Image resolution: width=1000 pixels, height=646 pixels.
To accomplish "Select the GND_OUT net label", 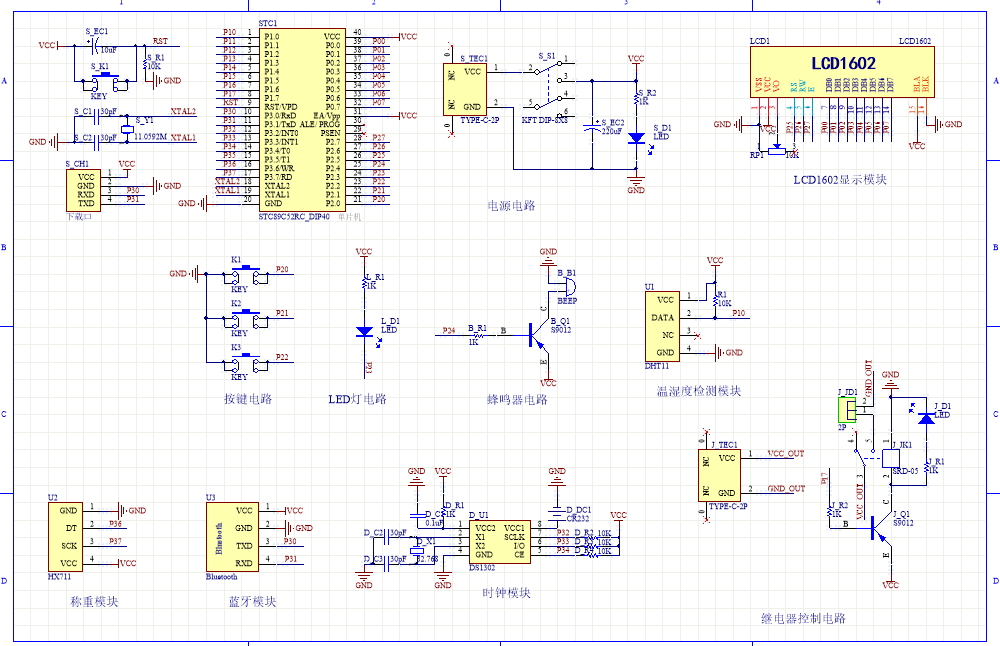I will [786, 488].
